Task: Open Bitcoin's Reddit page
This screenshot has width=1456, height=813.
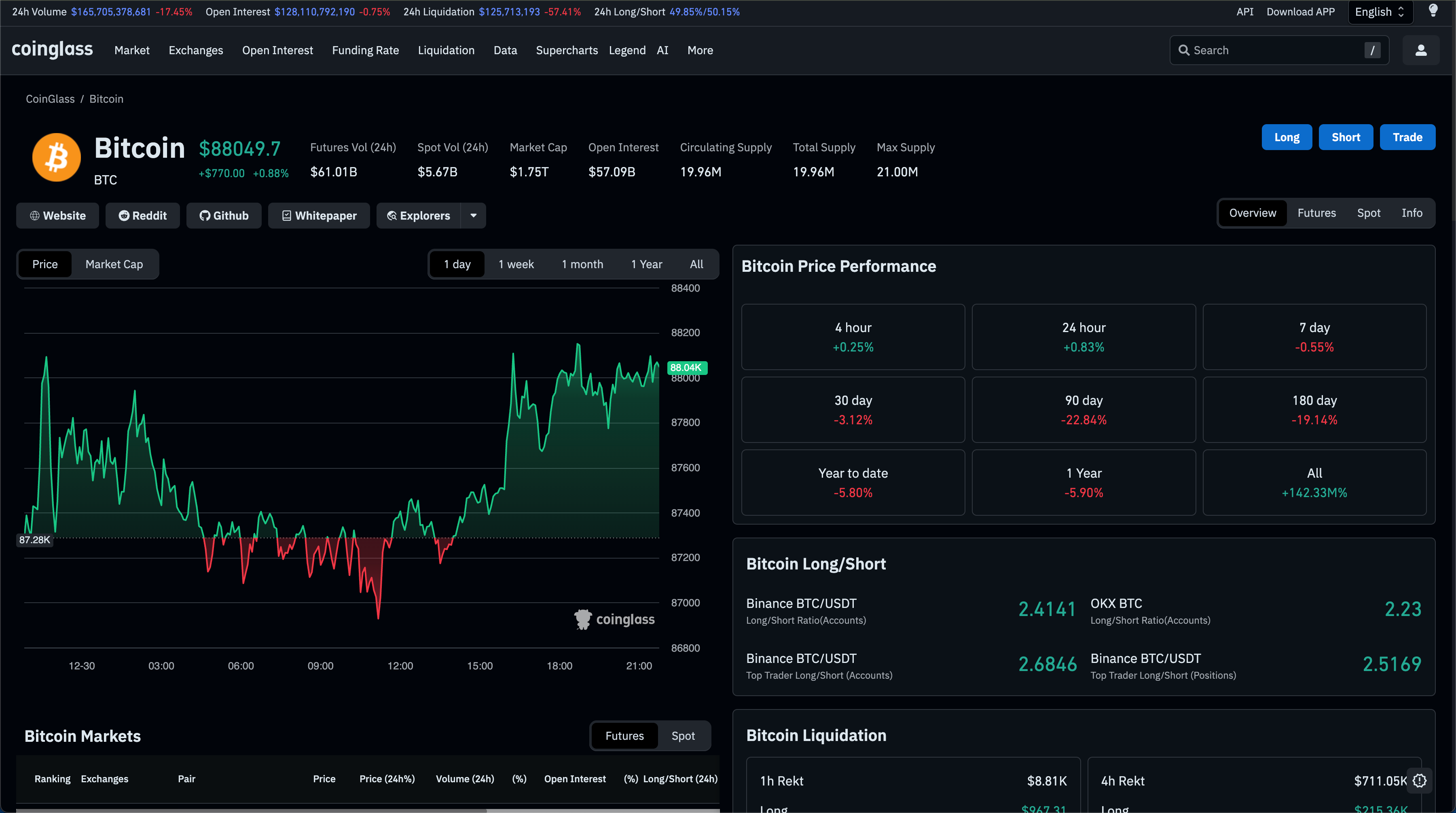Action: click(x=142, y=216)
